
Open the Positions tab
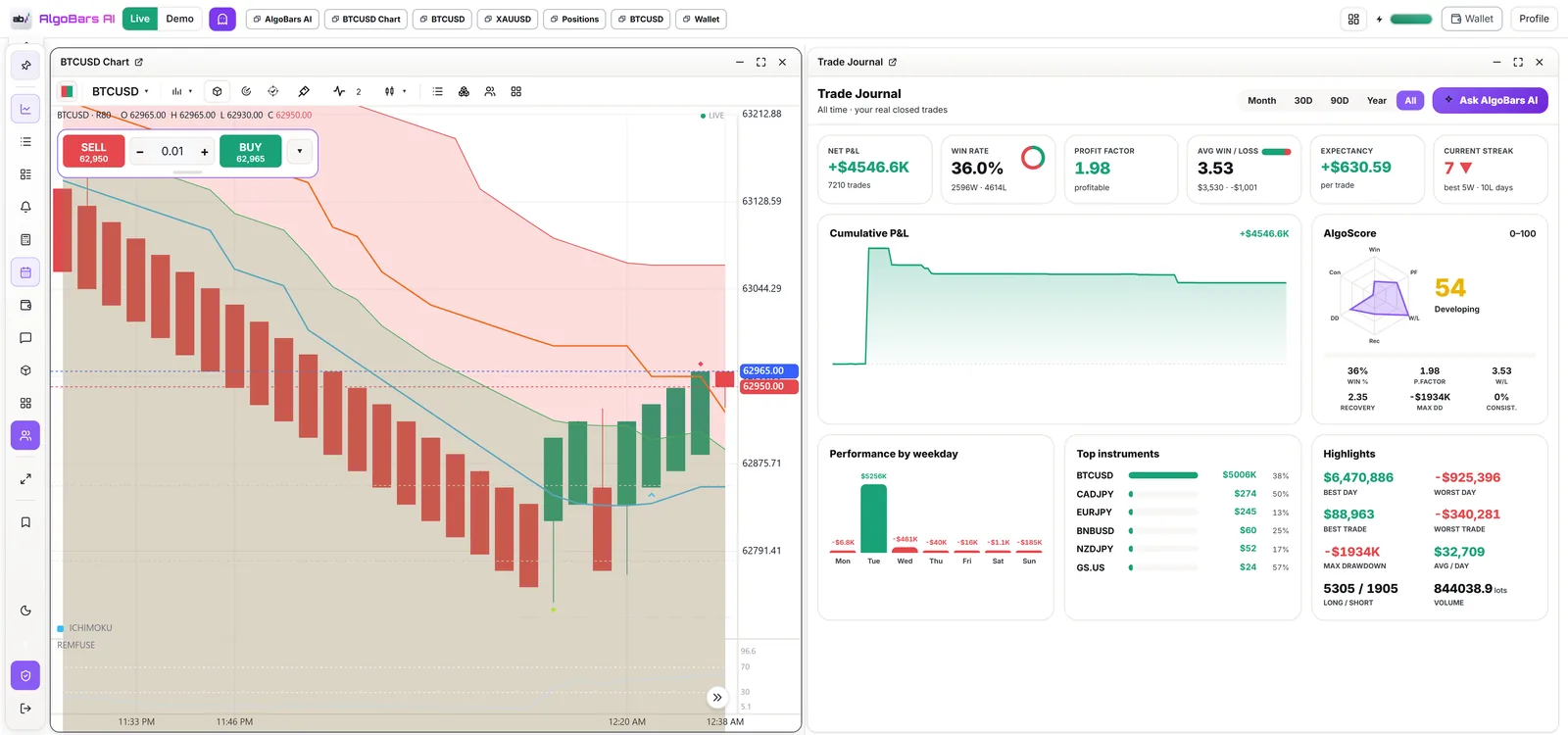coord(574,19)
